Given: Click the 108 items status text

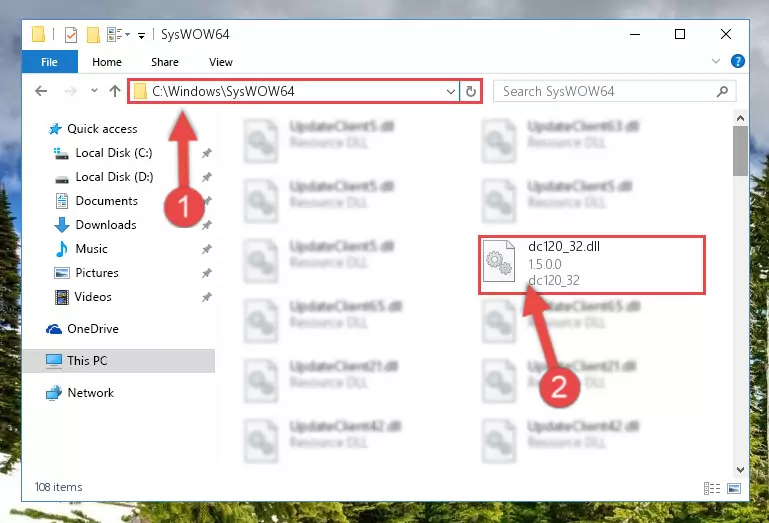Looking at the screenshot, I should pos(58,487).
